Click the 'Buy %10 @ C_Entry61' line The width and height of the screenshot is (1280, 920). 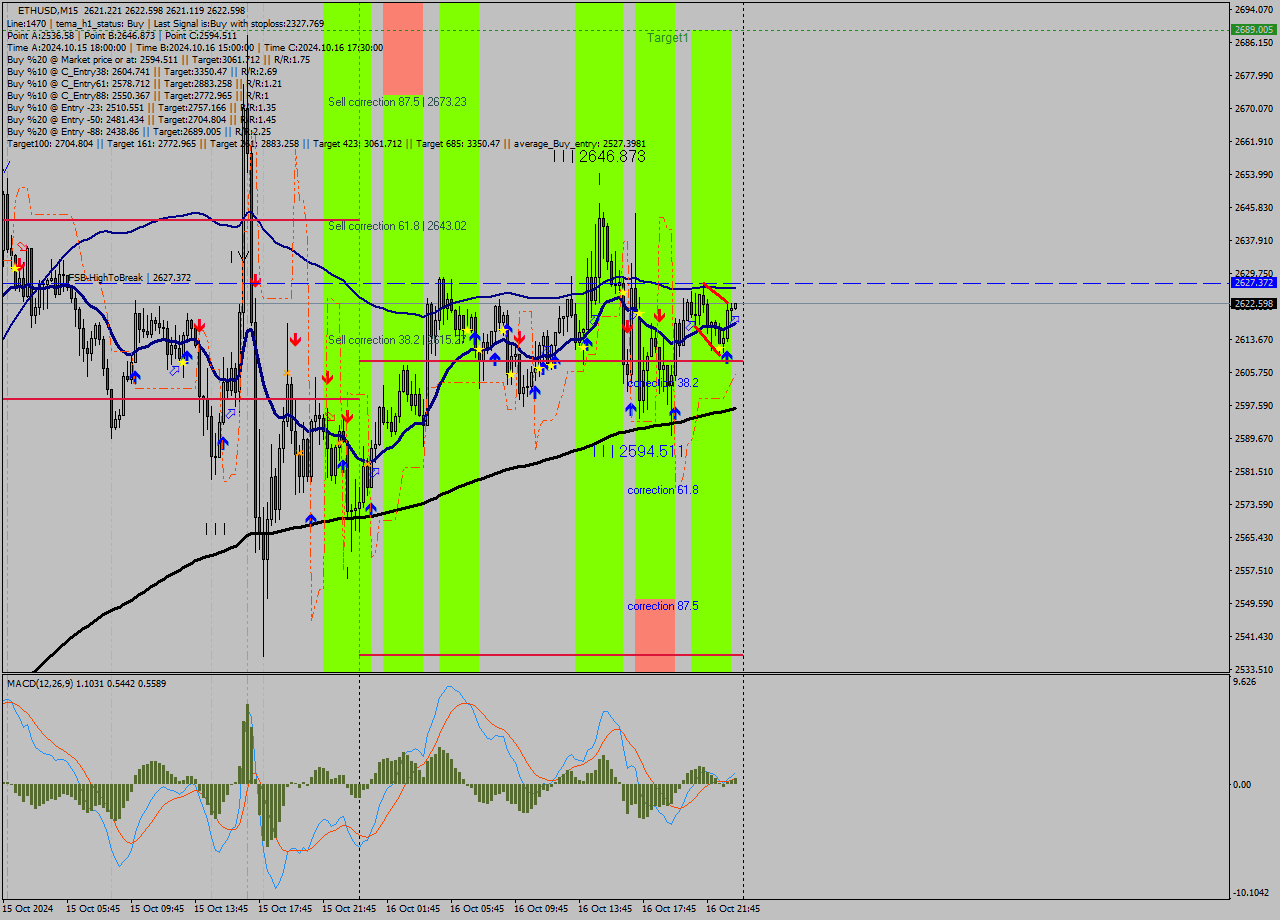click(144, 83)
